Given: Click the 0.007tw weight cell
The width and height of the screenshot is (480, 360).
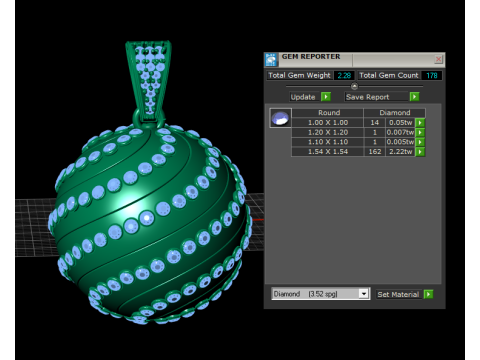Looking at the screenshot, I should tap(400, 132).
